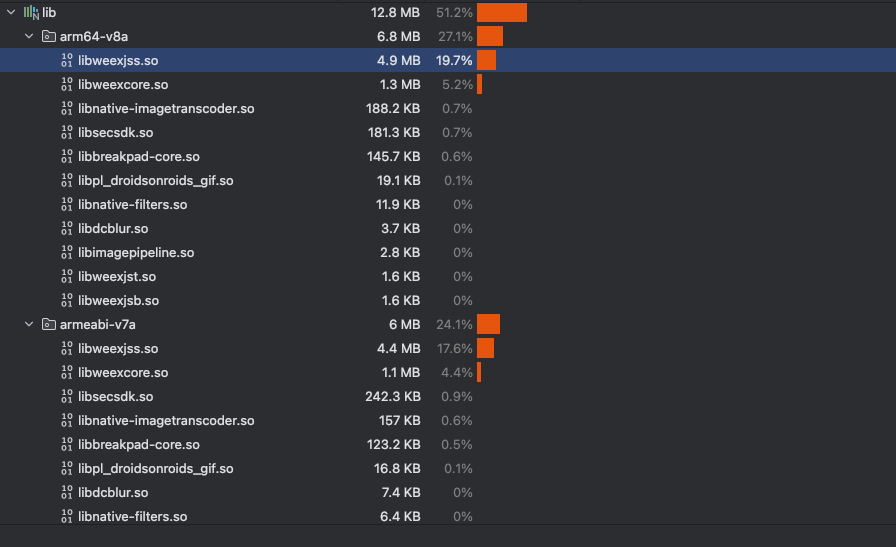The height and width of the screenshot is (547, 896).
Task: Select the 181.3 KB libsecsdk.so file
Action: 115,133
